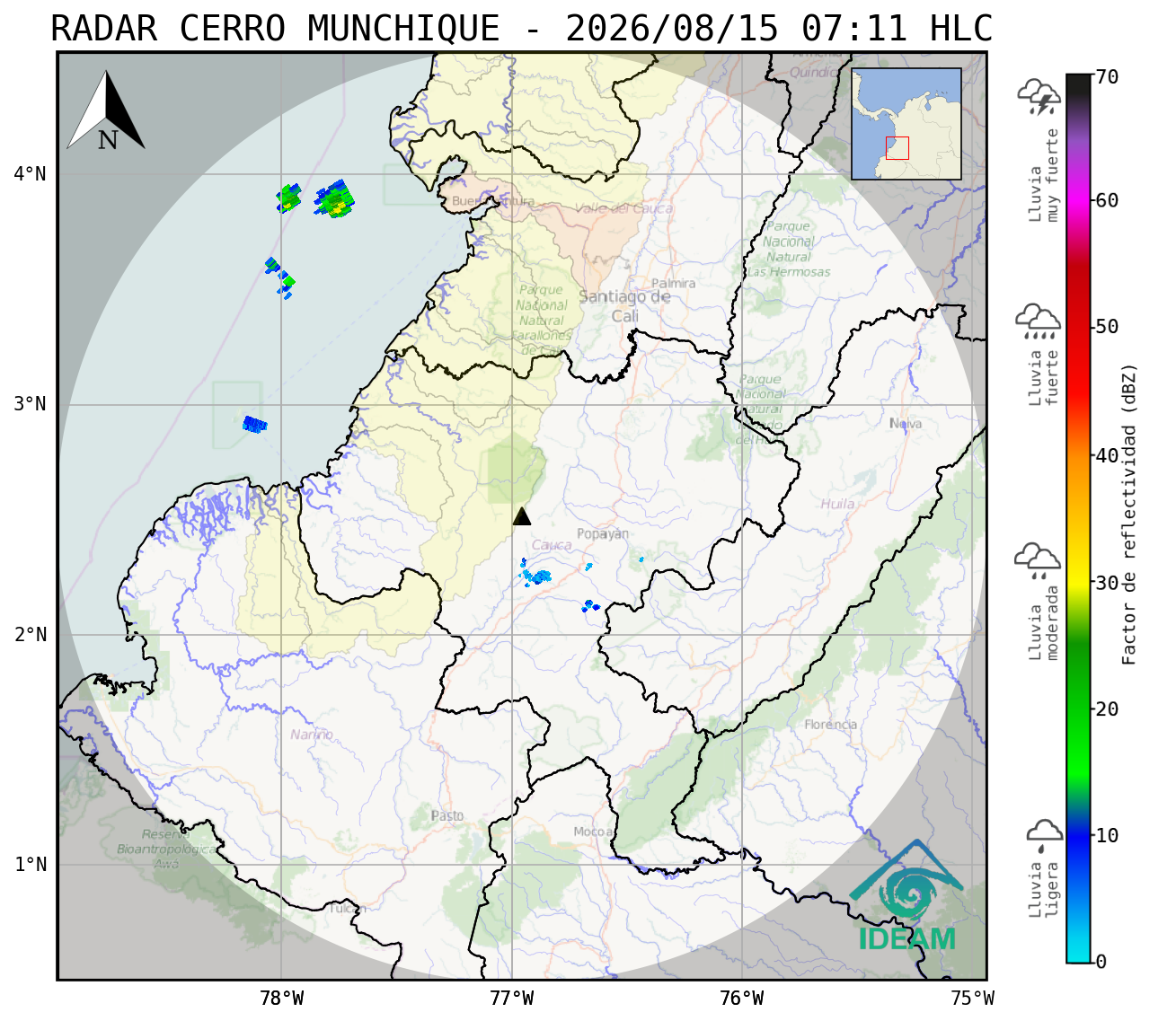Click the heavy rain cloud icon for Lluvia fuerte

(1038, 321)
